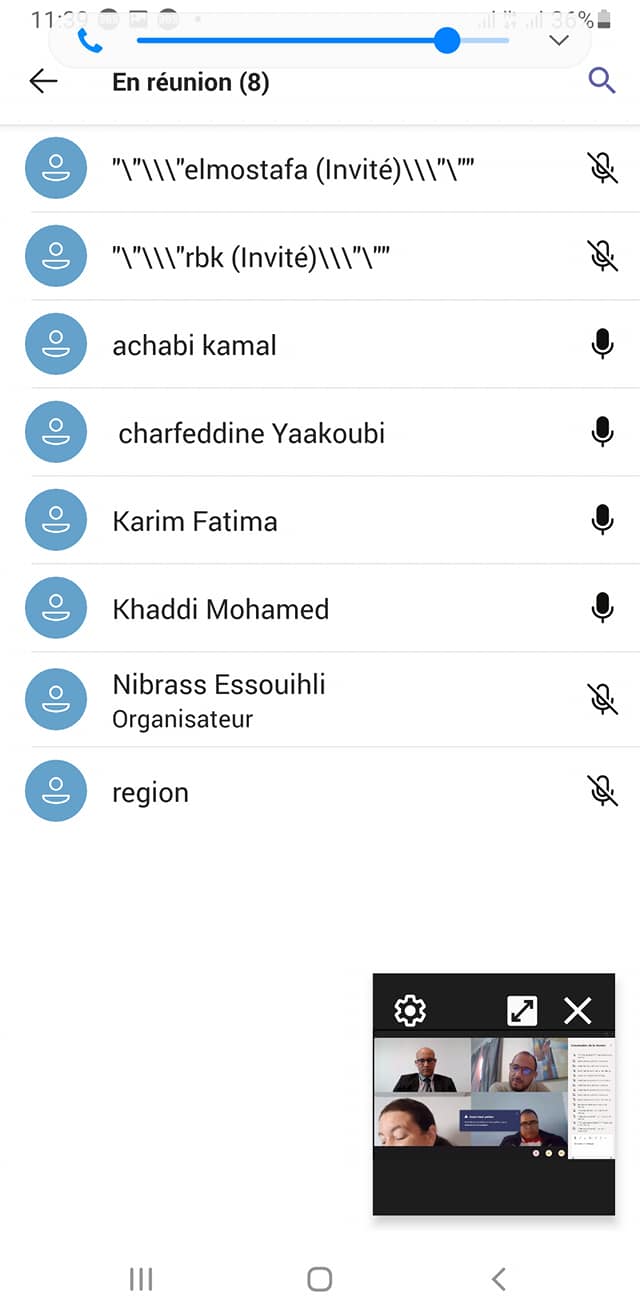Screen dimensions: 640x1315
Task: Open Nibrass Essouihli organizer entry
Action: (x=219, y=699)
